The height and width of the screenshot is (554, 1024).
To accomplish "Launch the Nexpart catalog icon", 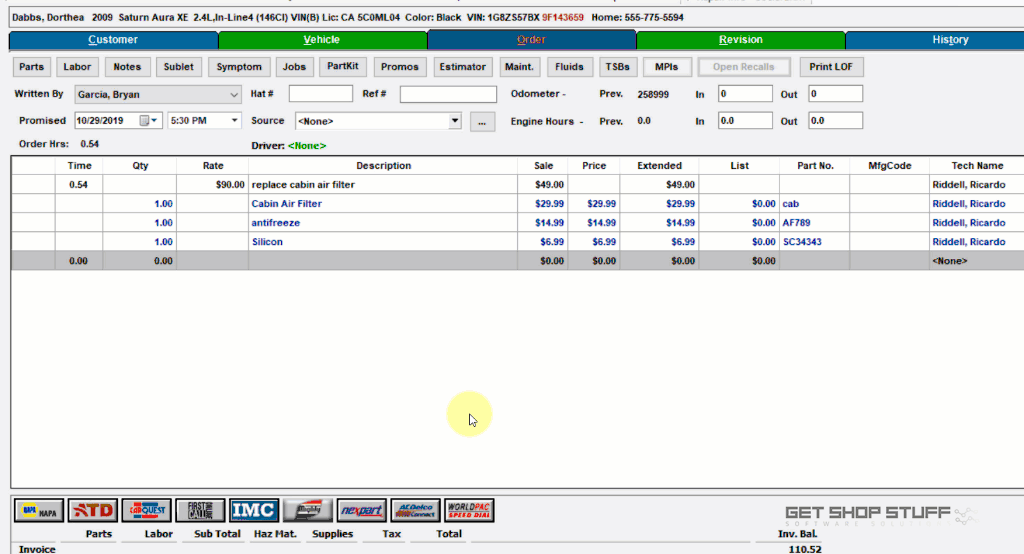I will 361,511.
